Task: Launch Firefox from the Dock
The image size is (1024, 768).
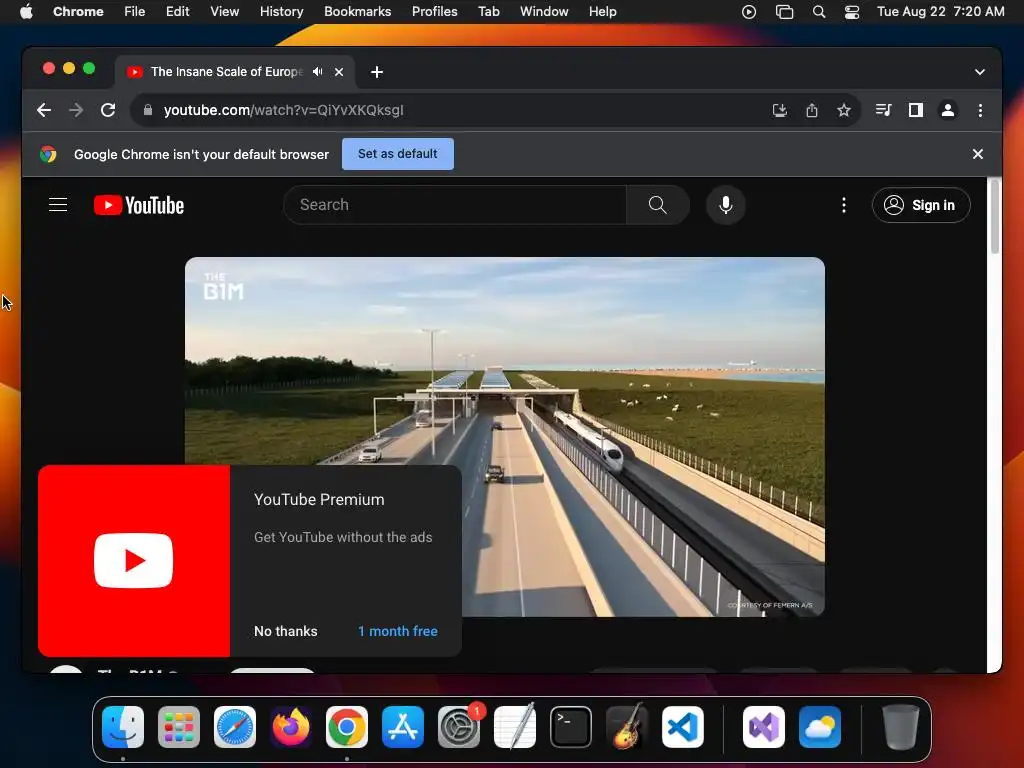Action: pos(291,727)
